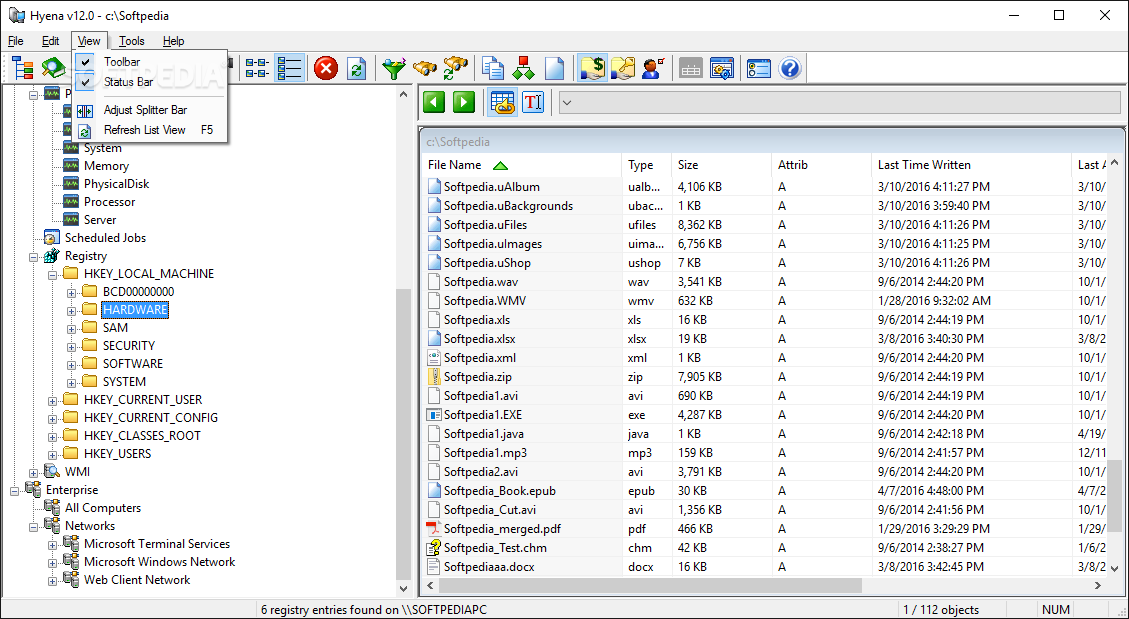Open the Tools menu

coord(132,41)
